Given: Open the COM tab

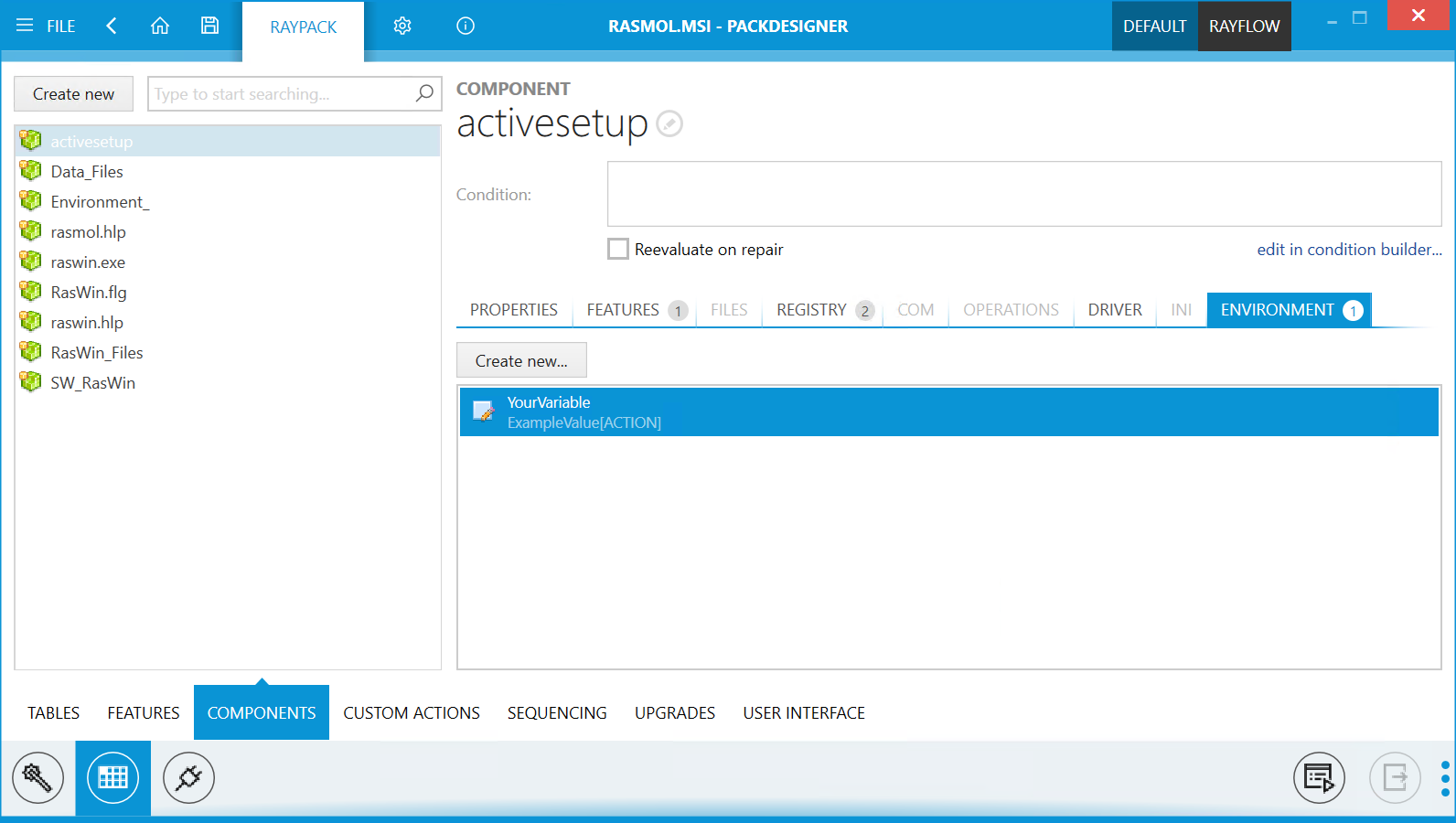Looking at the screenshot, I should [915, 310].
